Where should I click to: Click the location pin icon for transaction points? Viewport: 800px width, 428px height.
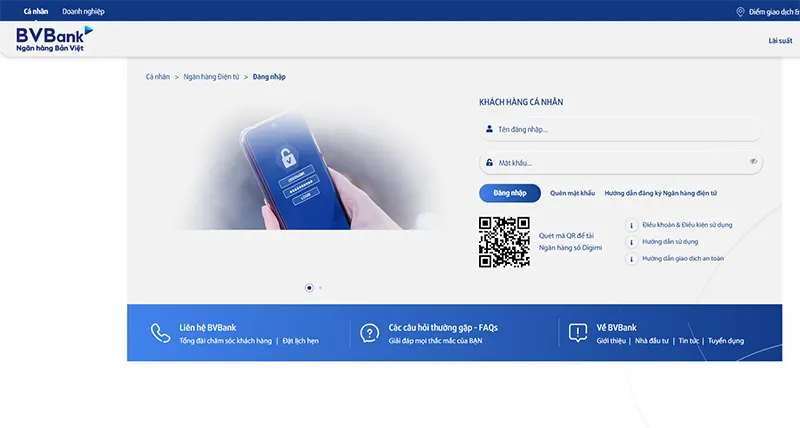[x=740, y=12]
